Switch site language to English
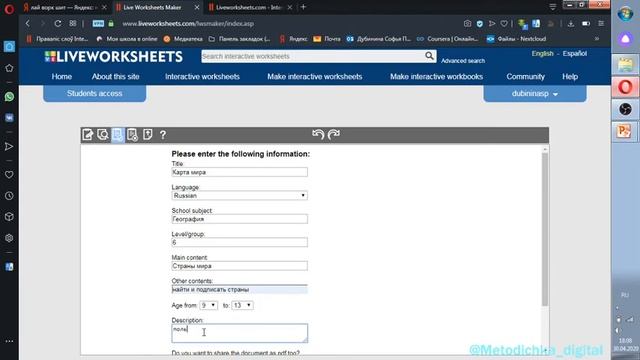Image resolution: width=640 pixels, height=360 pixels. pos(542,53)
